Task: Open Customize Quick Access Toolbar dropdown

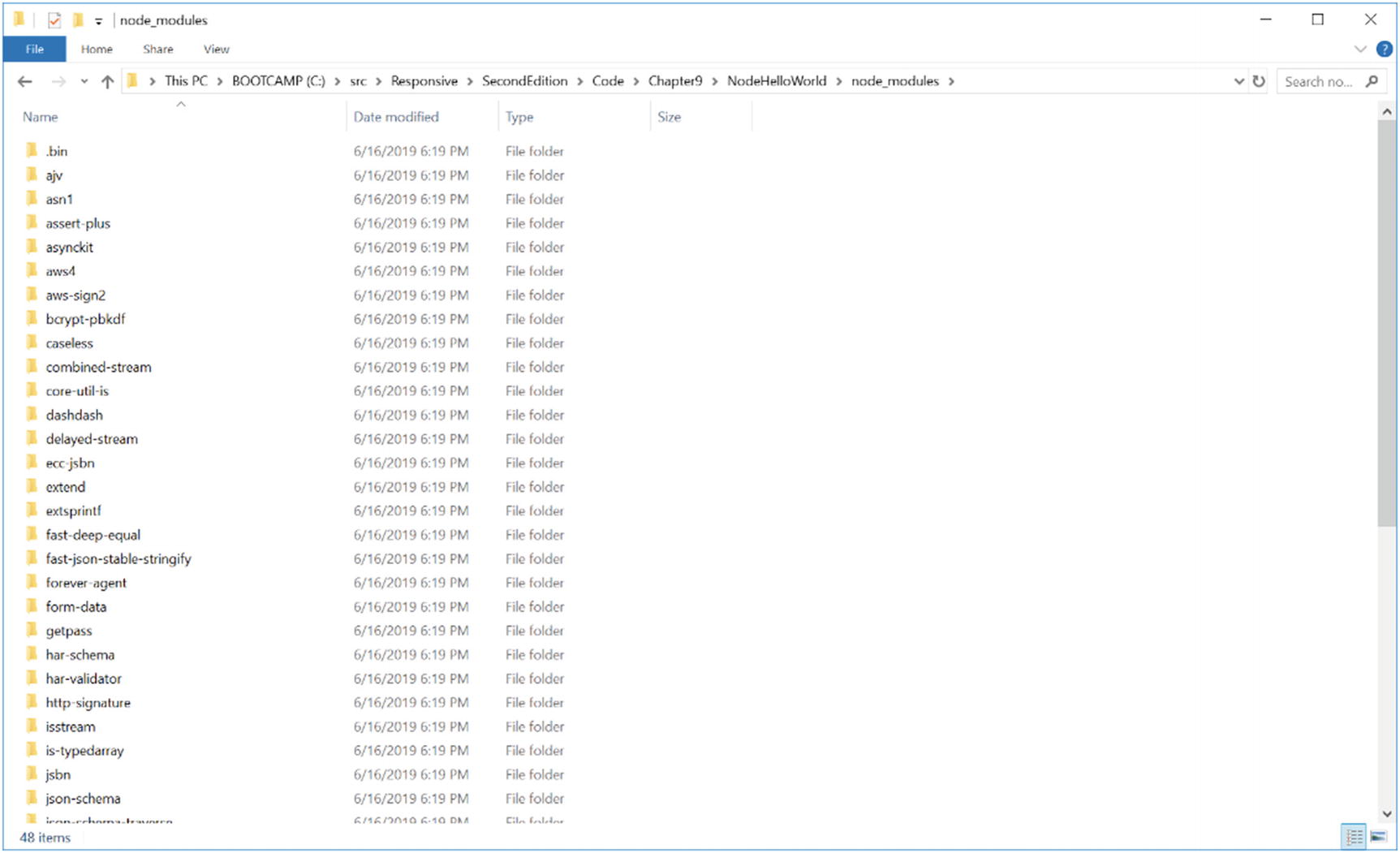Action: pyautogui.click(x=98, y=21)
